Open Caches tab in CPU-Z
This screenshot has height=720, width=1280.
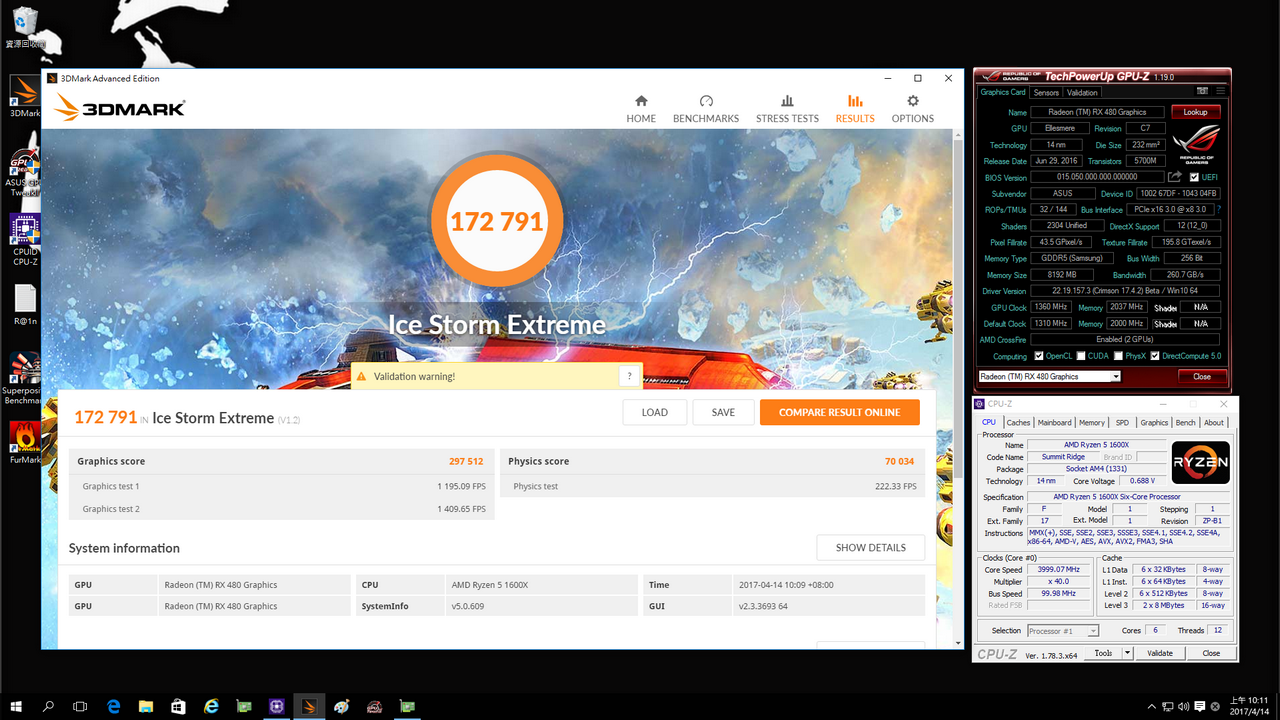click(x=1018, y=422)
